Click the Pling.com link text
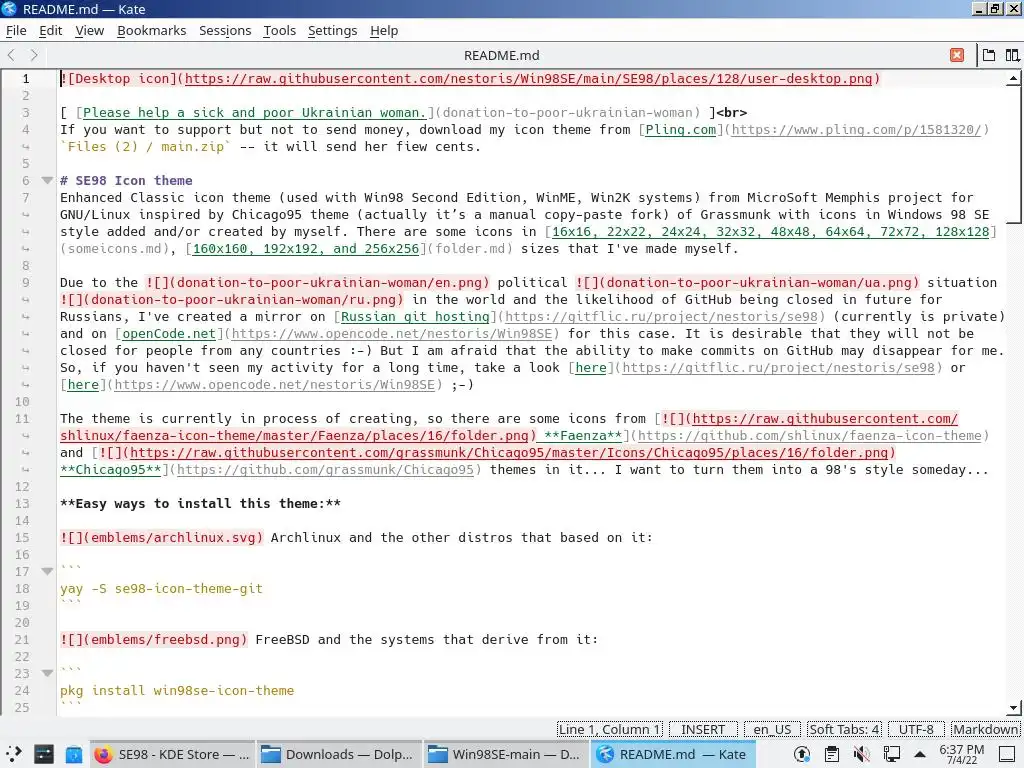Screen dimensions: 1024x768 click(680, 130)
